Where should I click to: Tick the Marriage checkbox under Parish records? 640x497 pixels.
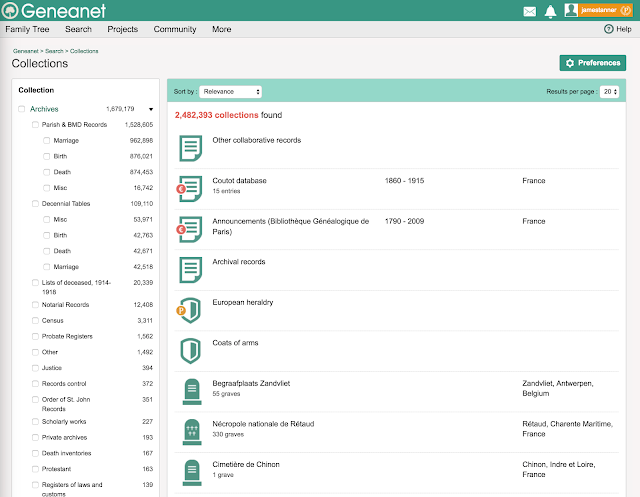(47, 140)
